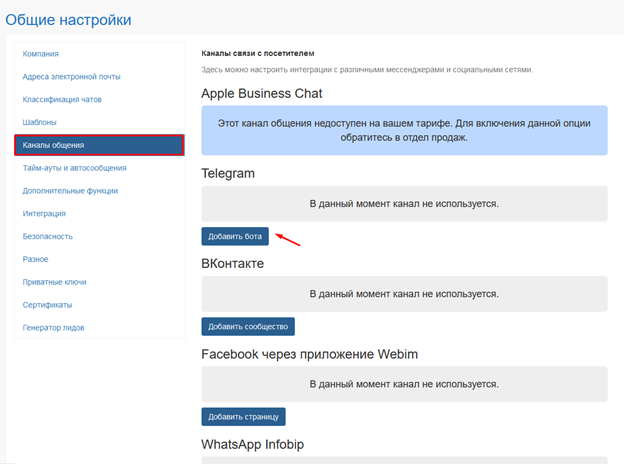Open Адреса электронной почты section

click(x=72, y=76)
